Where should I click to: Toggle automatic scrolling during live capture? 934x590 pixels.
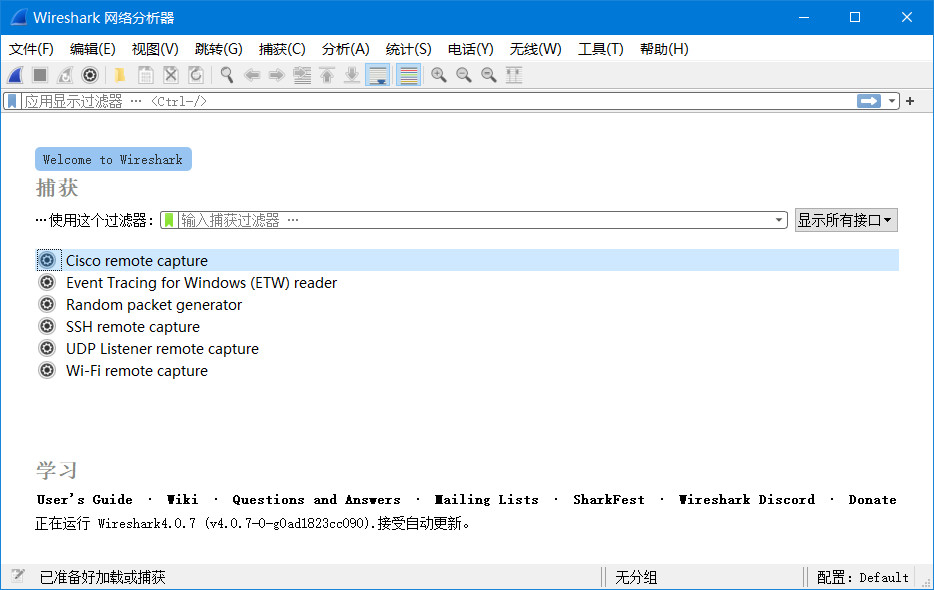point(377,75)
